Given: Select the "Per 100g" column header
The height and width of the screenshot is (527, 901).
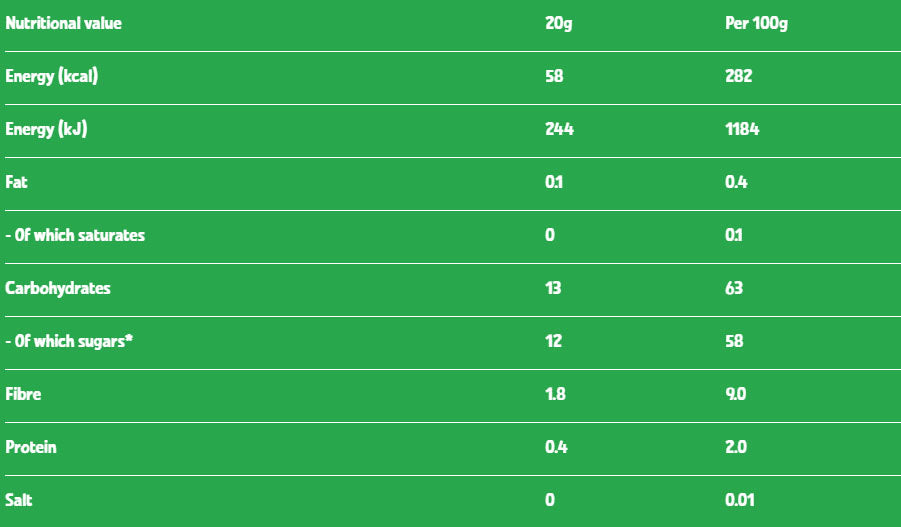Looking at the screenshot, I should [x=756, y=23].
